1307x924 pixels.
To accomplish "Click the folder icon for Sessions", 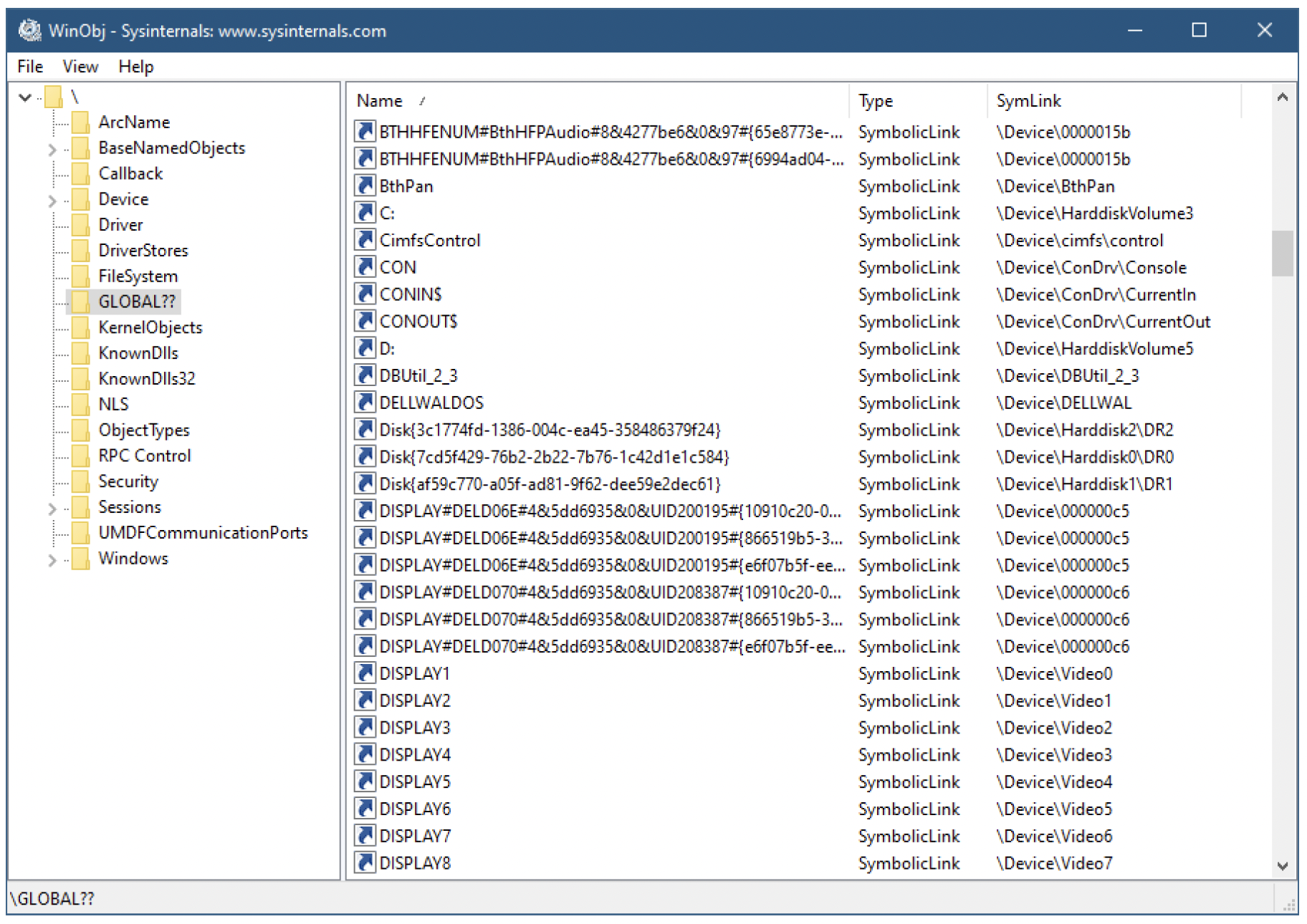I will pos(80,507).
